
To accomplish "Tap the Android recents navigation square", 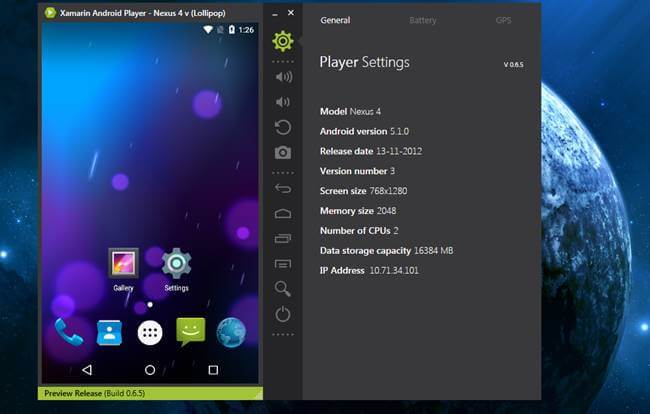I will click(x=213, y=370).
